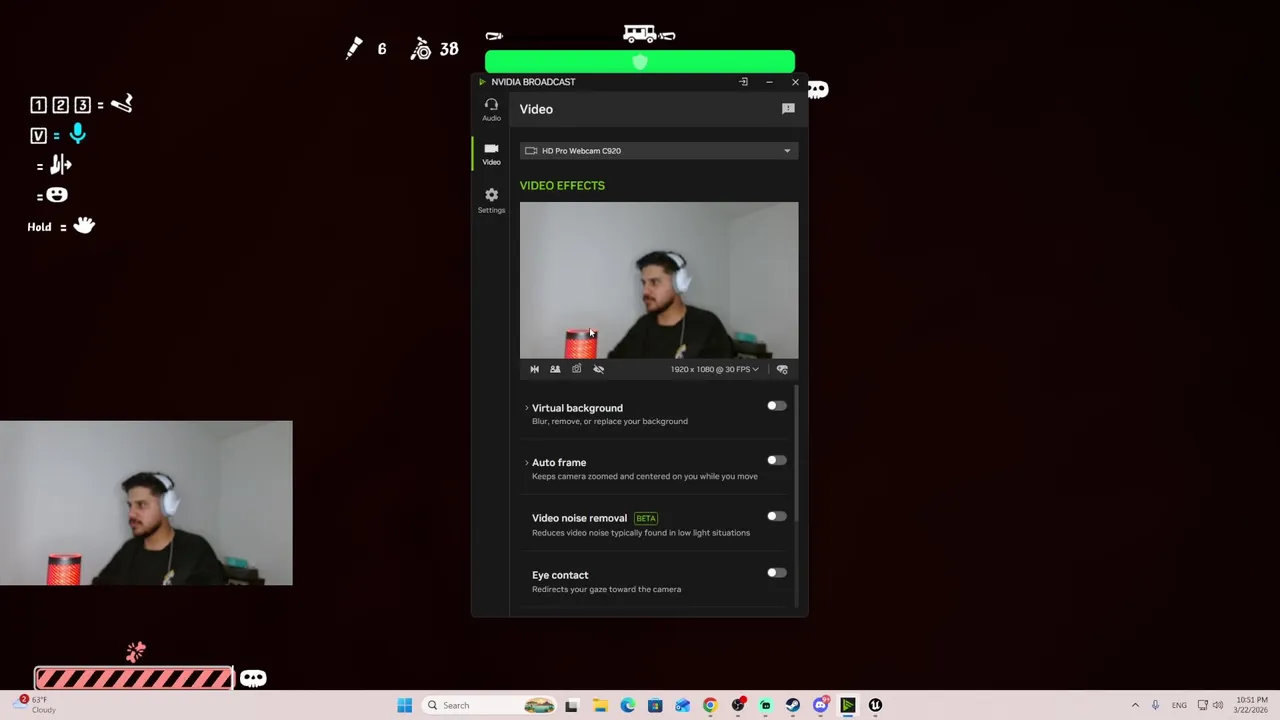
Task: Click the BETA badge next to Video noise removal
Action: click(646, 518)
